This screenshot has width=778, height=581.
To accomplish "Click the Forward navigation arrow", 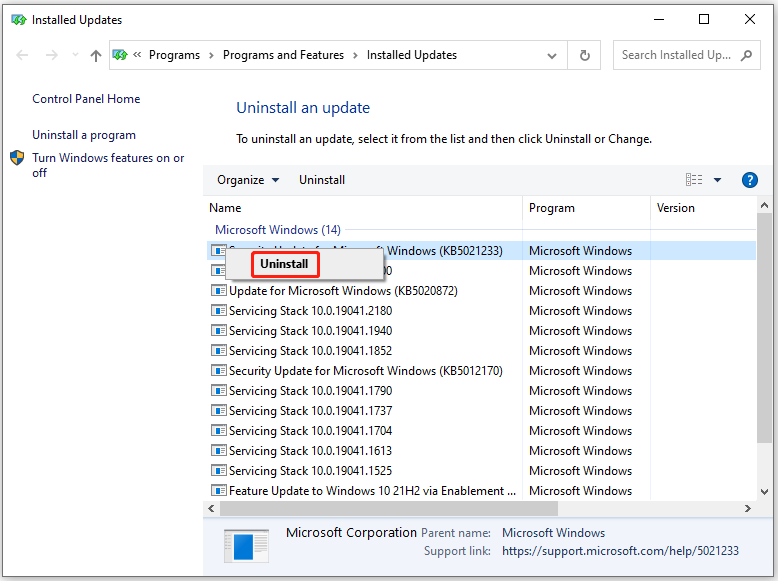I will coord(52,55).
